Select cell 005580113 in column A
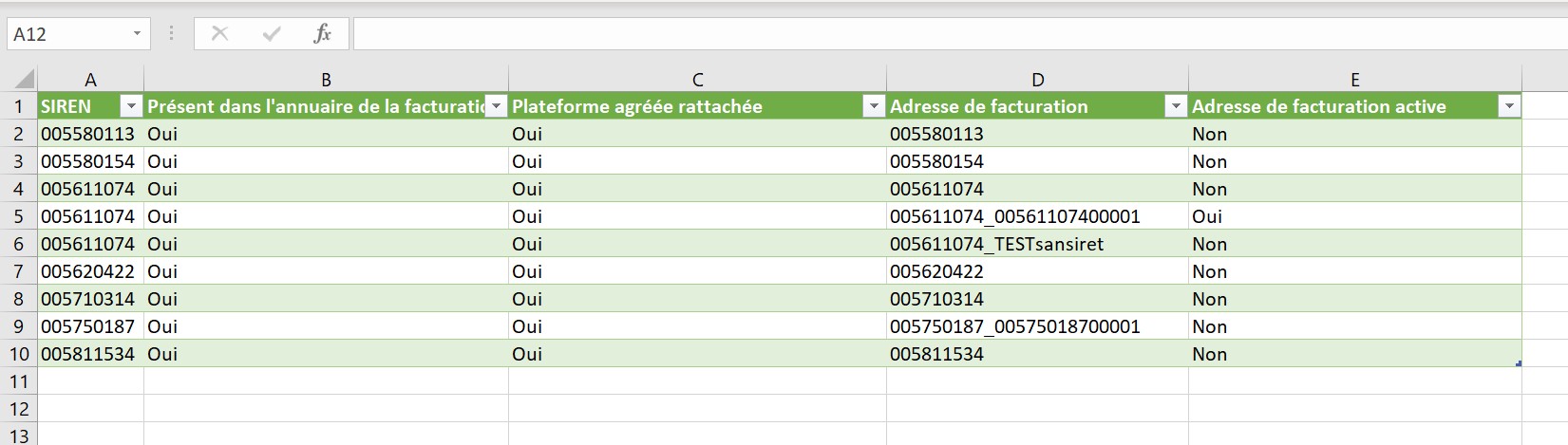This screenshot has width=1568, height=445. point(90,134)
